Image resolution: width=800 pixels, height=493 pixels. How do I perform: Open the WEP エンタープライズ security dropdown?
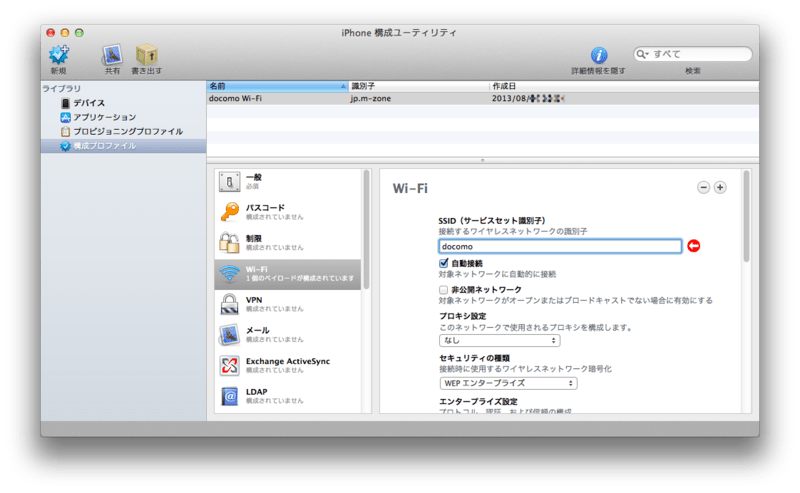point(508,383)
